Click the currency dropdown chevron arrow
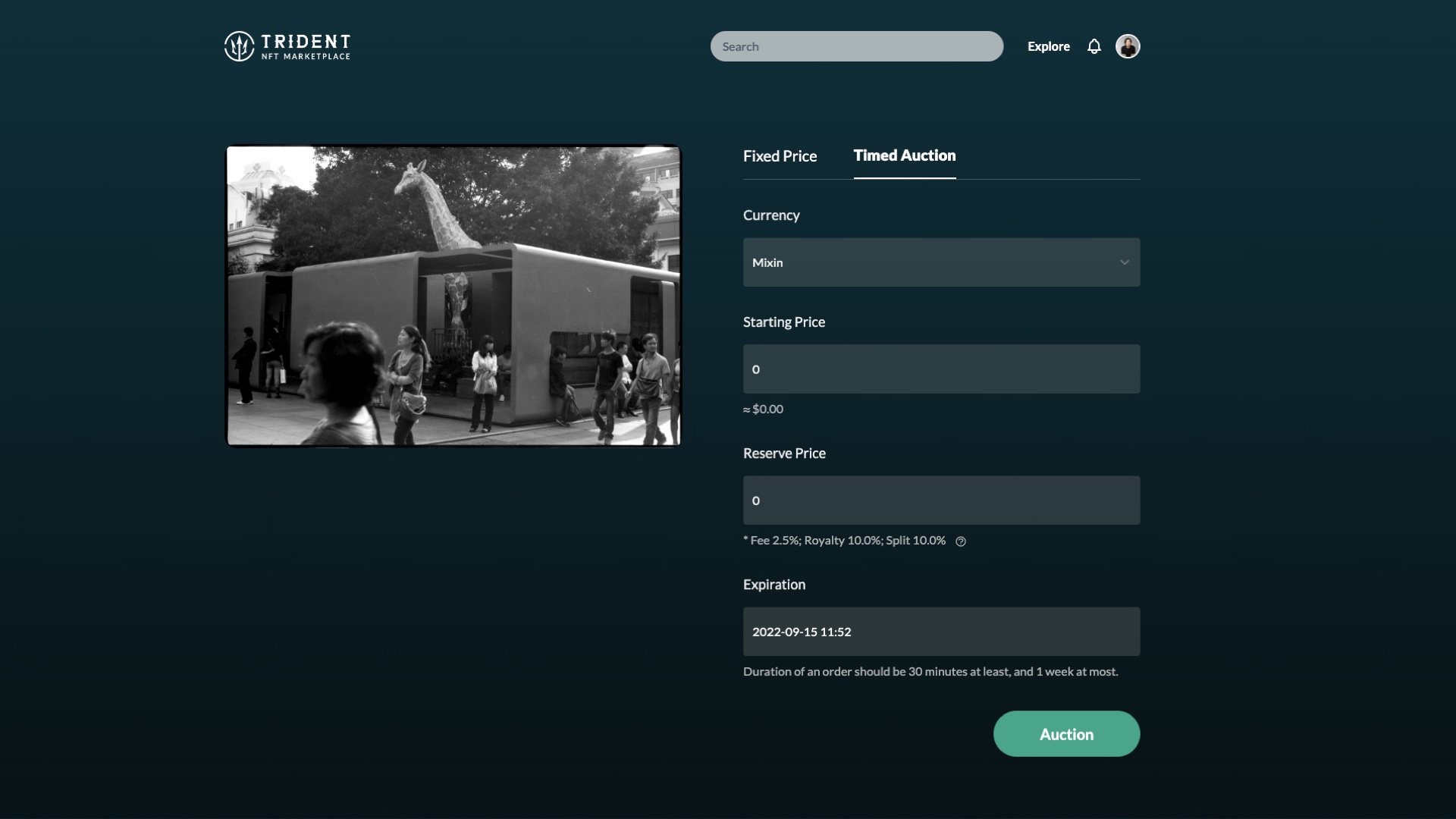 click(x=1124, y=262)
